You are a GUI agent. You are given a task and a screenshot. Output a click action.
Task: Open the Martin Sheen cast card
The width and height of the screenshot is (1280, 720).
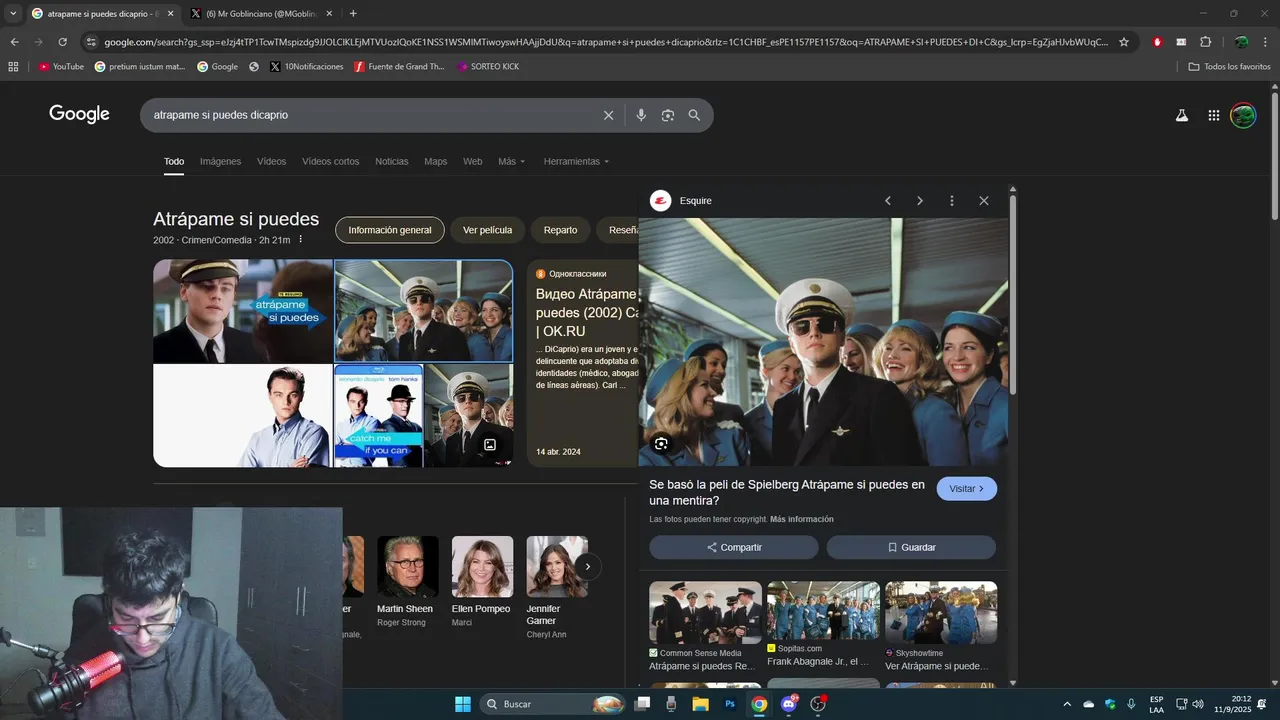coord(407,582)
